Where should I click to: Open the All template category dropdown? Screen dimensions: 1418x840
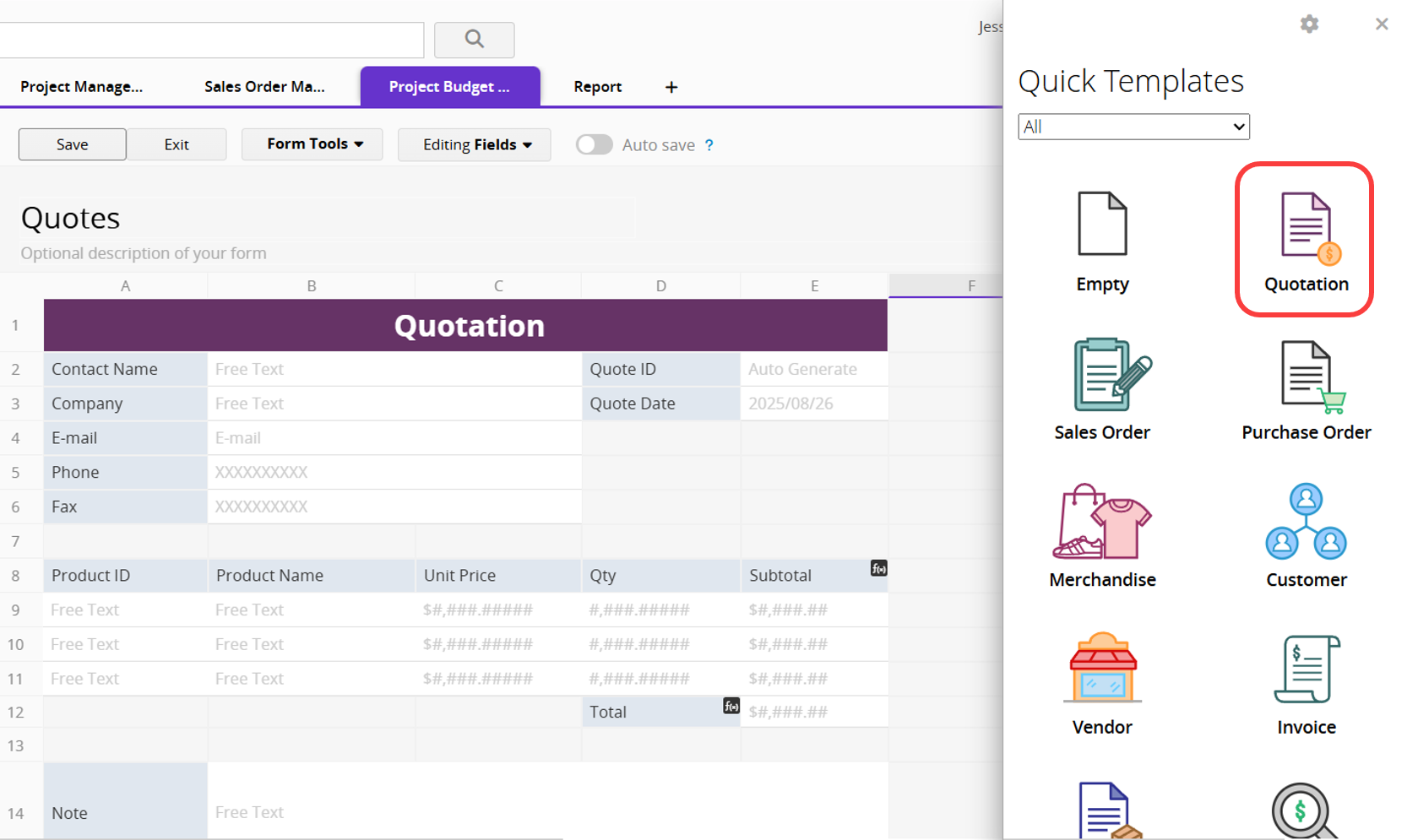1133,127
